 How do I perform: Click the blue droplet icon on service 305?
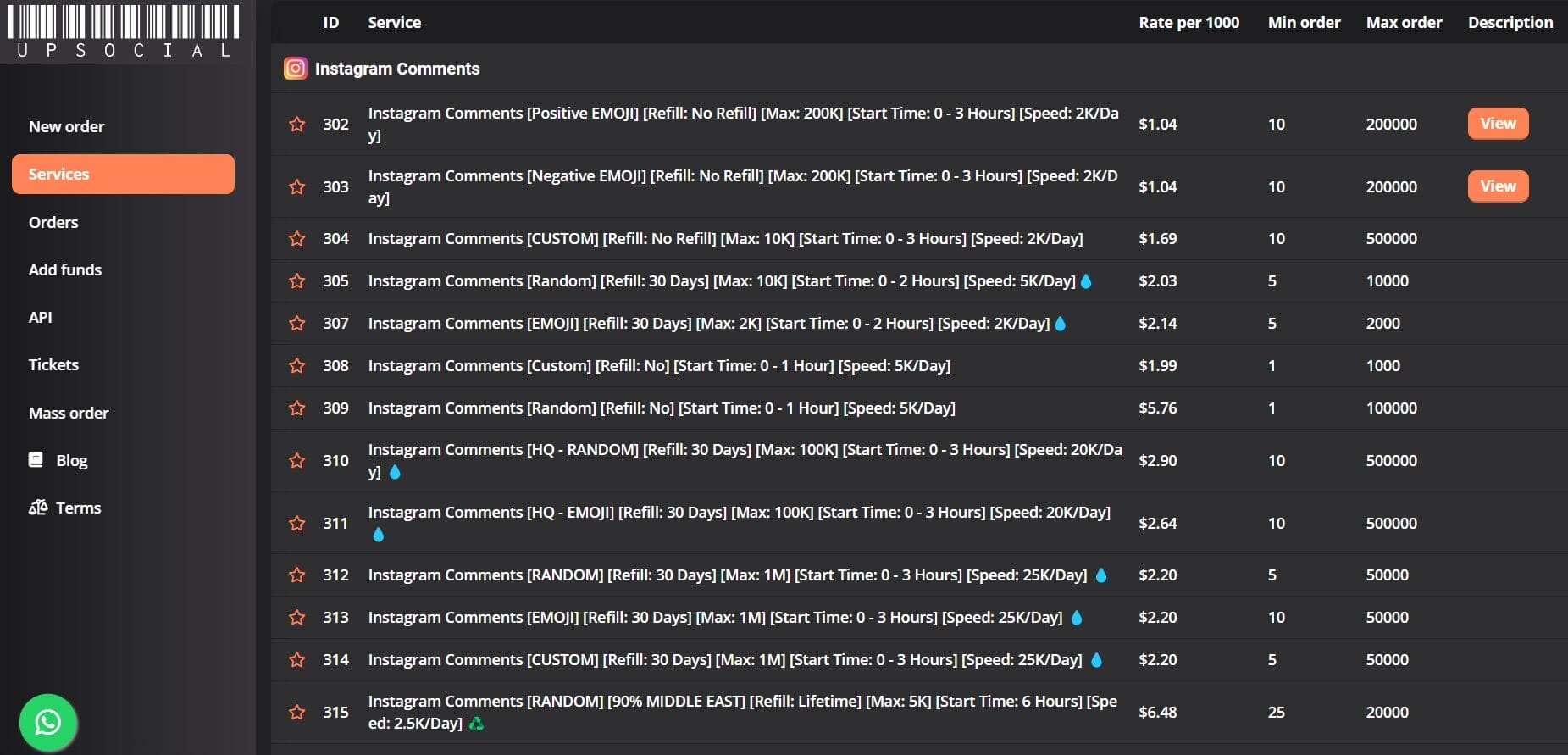point(1087,281)
